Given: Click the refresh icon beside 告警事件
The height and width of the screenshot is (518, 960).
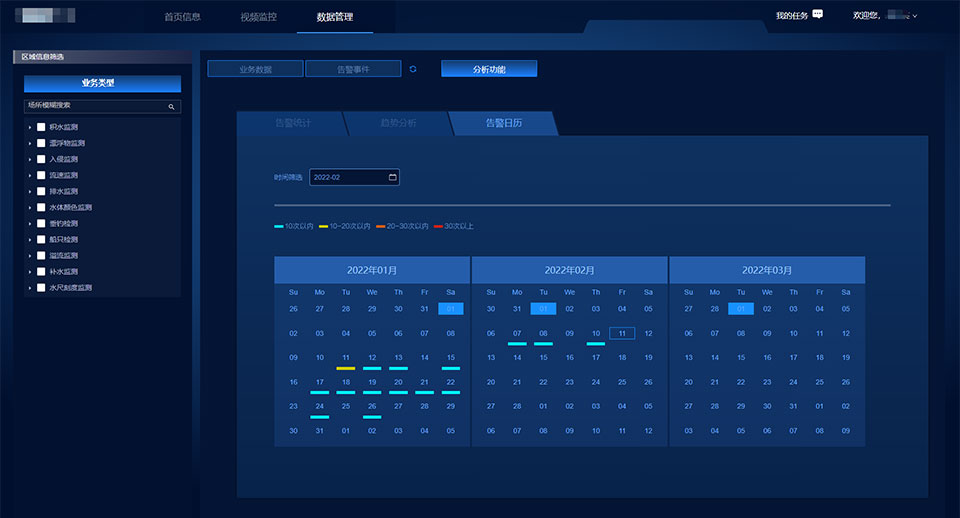Looking at the screenshot, I should [x=413, y=69].
